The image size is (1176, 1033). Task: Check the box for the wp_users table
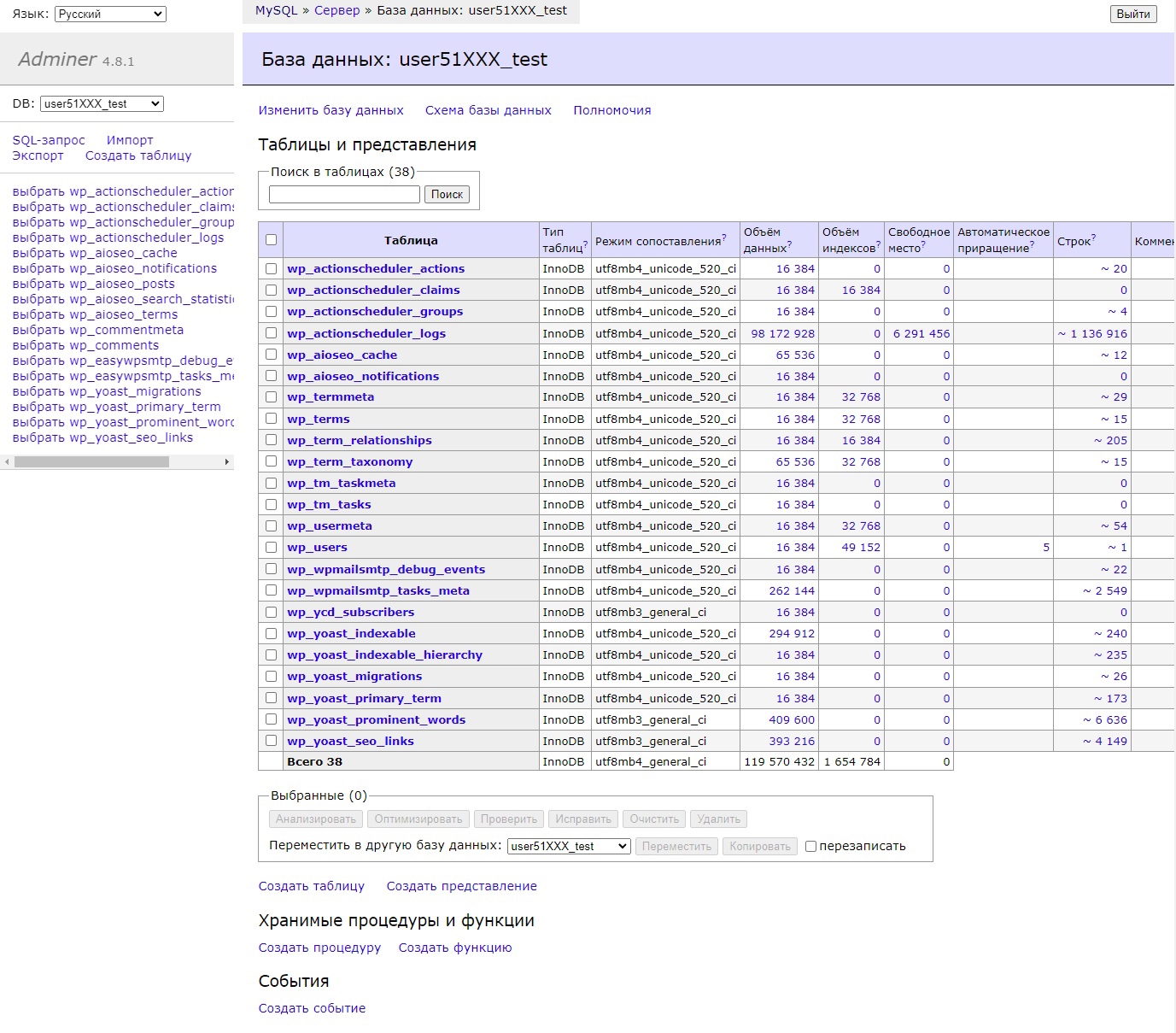pos(272,548)
